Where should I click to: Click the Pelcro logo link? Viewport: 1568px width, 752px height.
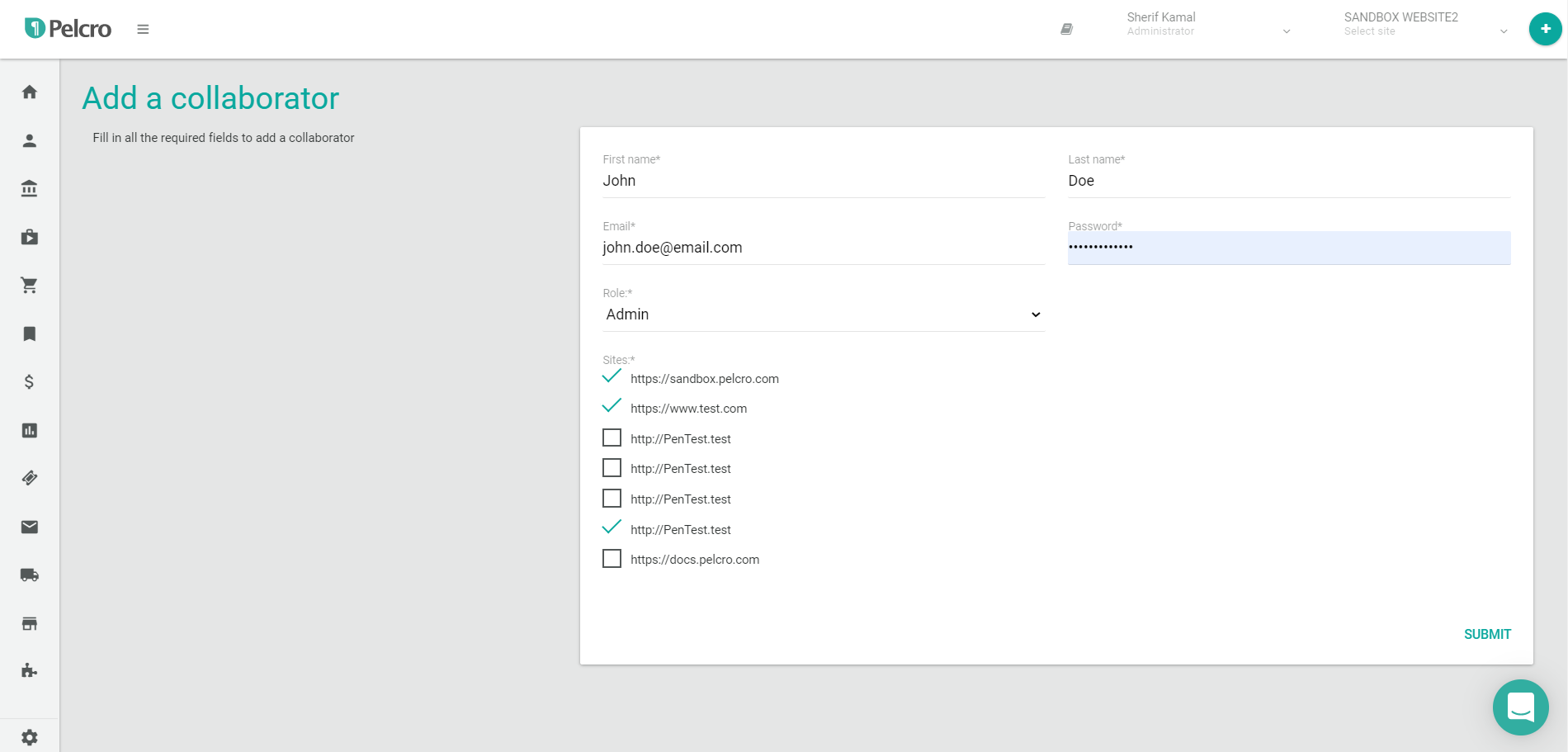tap(68, 29)
